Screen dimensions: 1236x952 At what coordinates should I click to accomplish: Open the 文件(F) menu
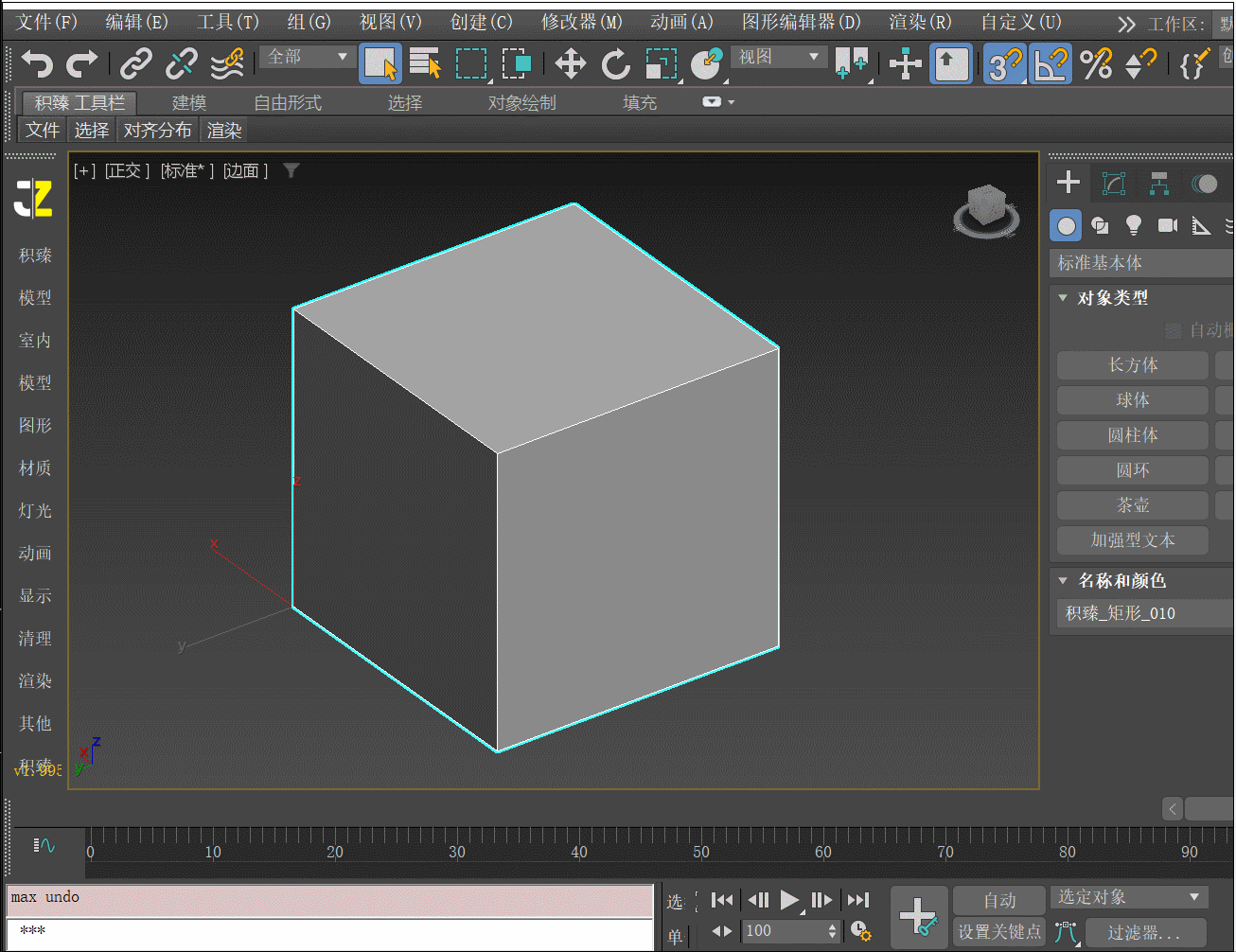(45, 22)
